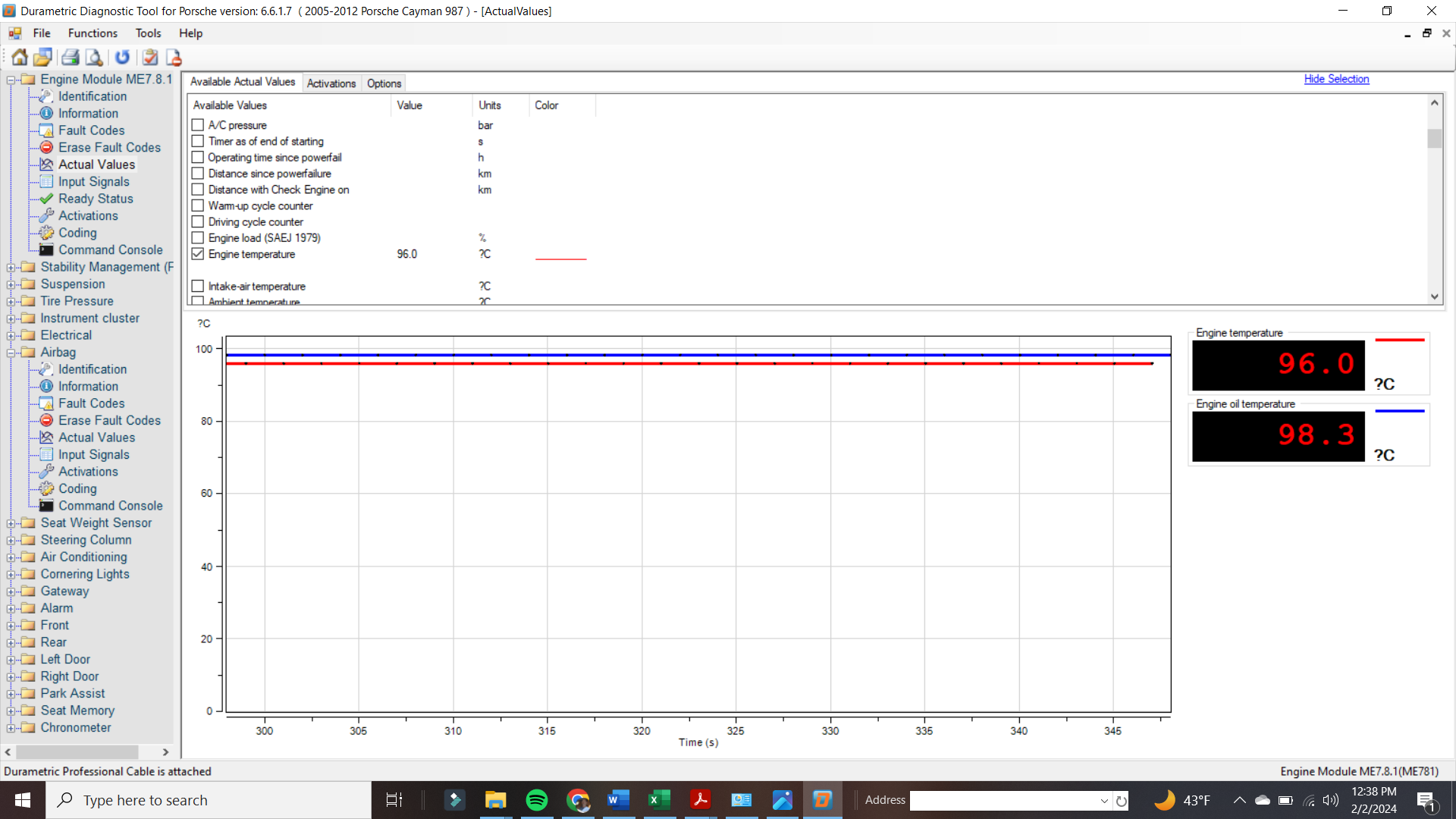The height and width of the screenshot is (819, 1456).
Task: Click the document with red stop icon
Action: click(174, 57)
